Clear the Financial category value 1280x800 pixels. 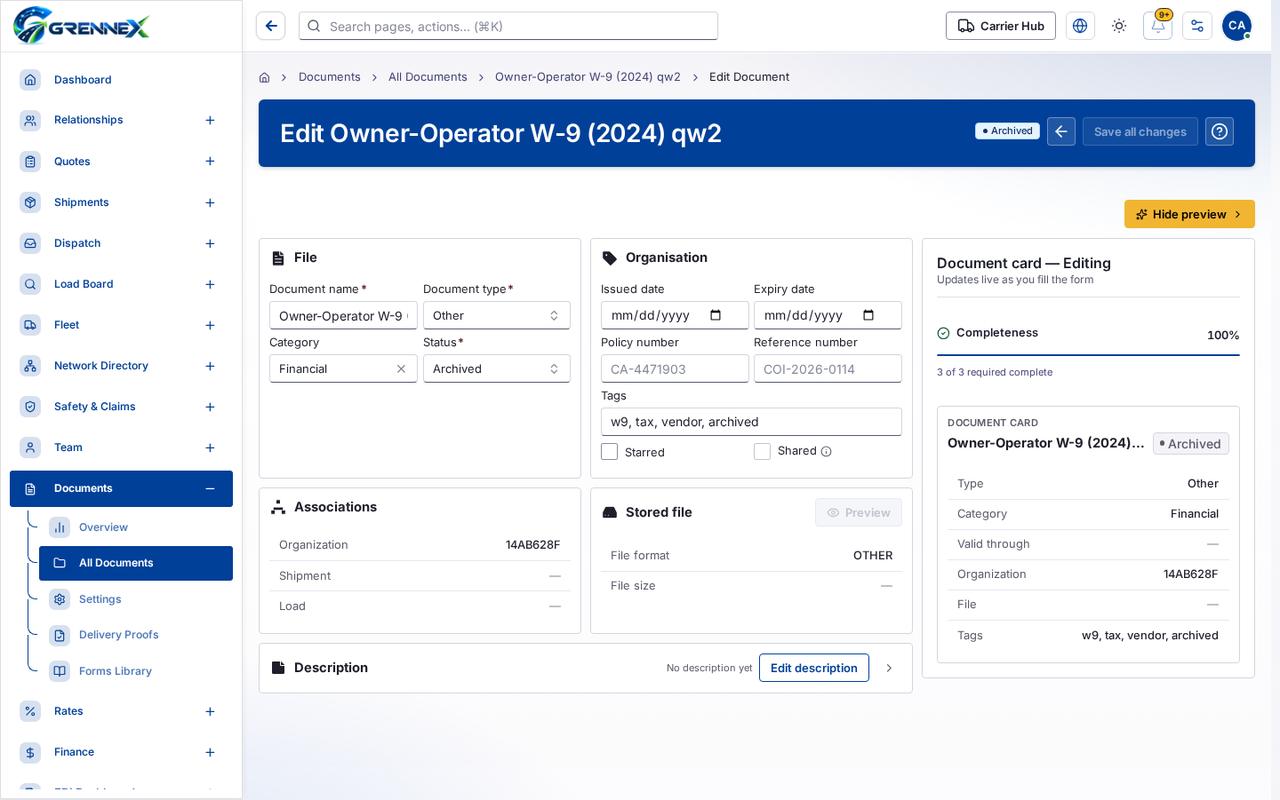tap(401, 369)
